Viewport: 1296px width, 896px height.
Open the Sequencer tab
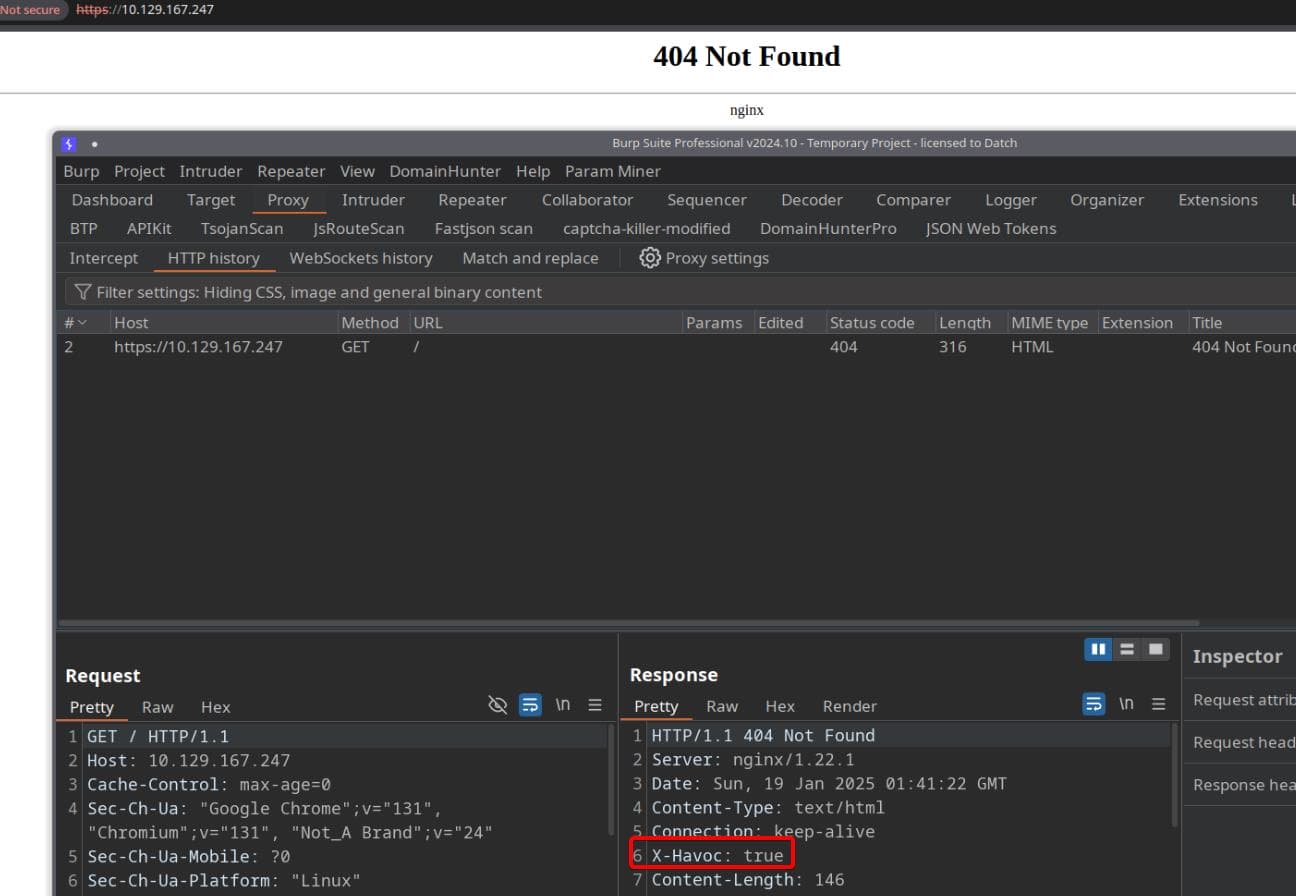707,200
